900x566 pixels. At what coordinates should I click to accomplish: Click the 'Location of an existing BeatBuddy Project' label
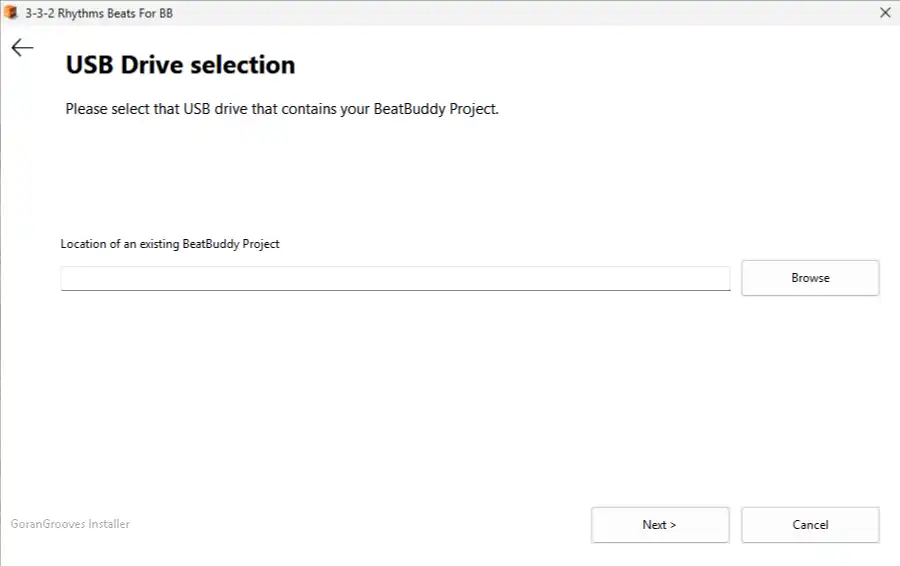[170, 244]
